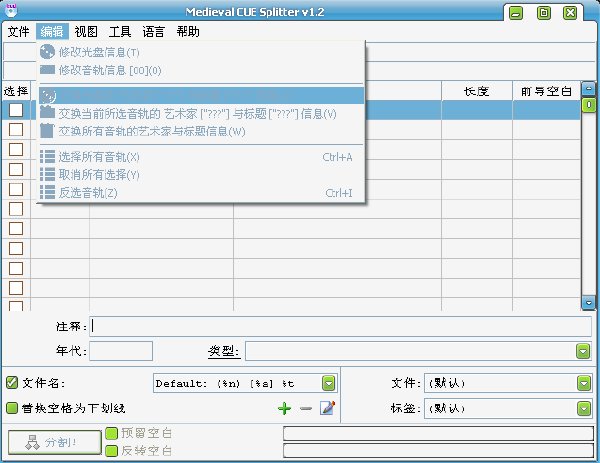The height and width of the screenshot is (463, 600).
Task: Choose 选择所有音轨(X) menu entry
Action: click(201, 157)
